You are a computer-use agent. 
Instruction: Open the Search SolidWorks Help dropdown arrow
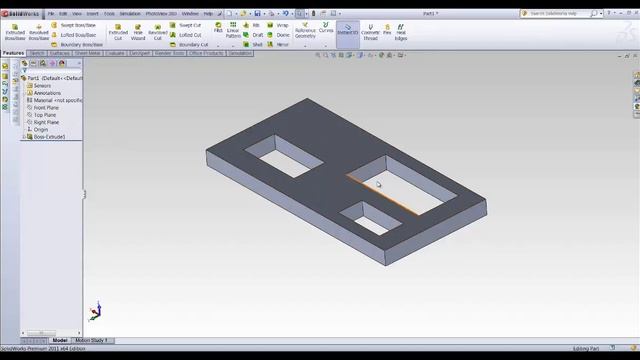(x=601, y=13)
